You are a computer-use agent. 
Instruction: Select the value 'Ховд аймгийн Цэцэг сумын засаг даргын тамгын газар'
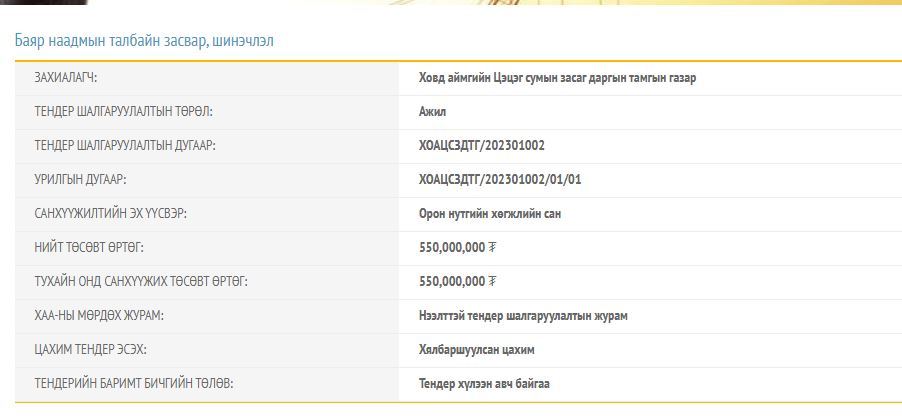pyautogui.click(x=557, y=78)
